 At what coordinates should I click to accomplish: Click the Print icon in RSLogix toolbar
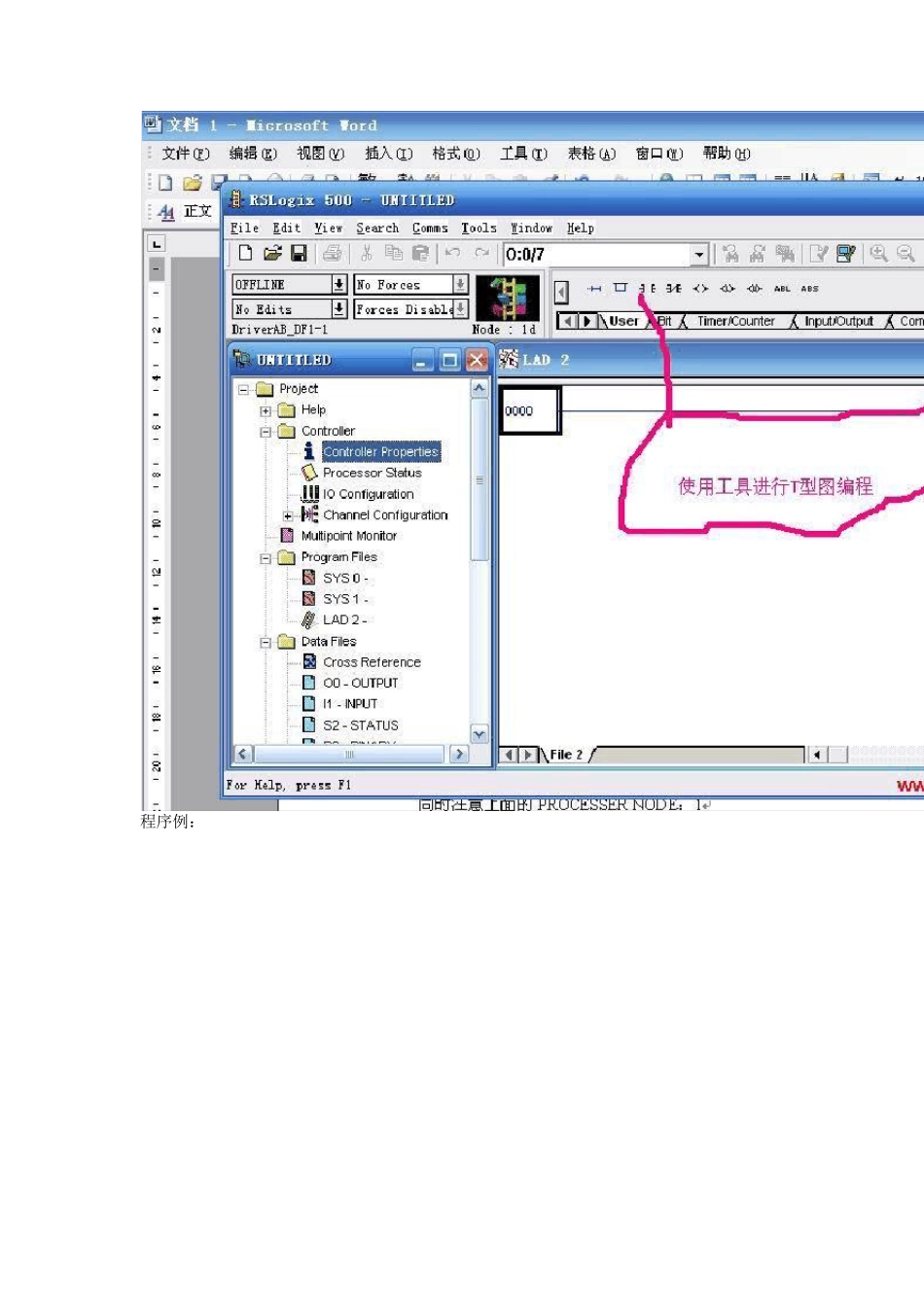[333, 254]
